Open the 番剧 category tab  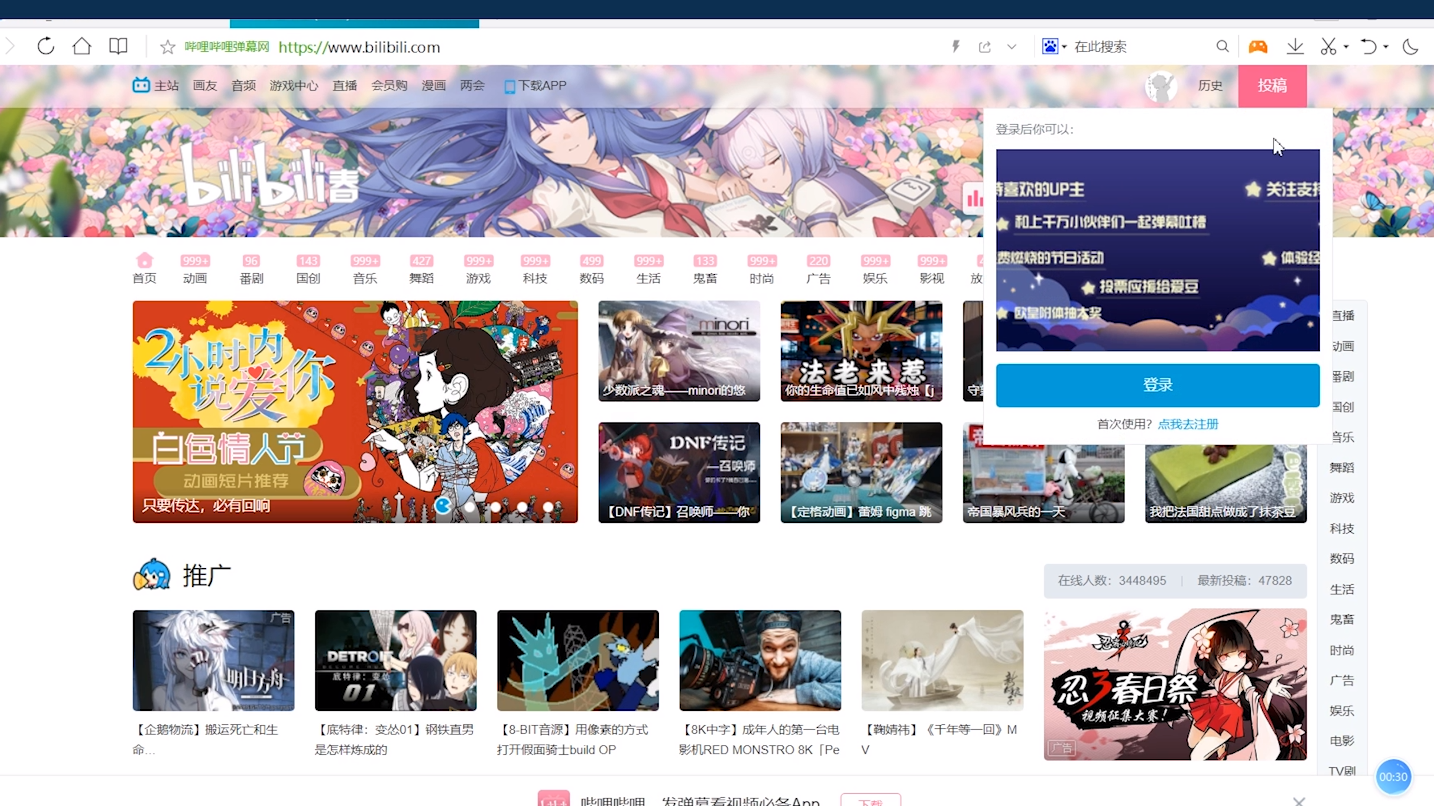point(251,269)
